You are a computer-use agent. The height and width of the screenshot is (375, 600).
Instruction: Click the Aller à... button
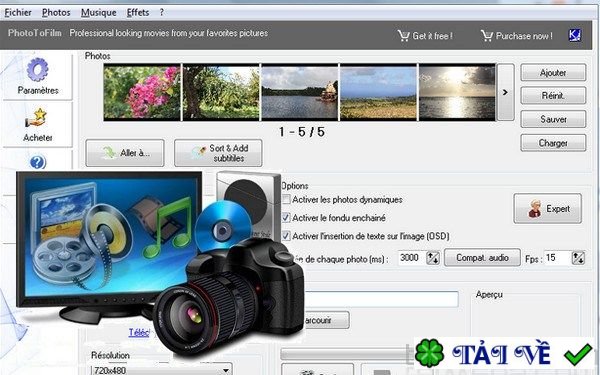[x=125, y=153]
